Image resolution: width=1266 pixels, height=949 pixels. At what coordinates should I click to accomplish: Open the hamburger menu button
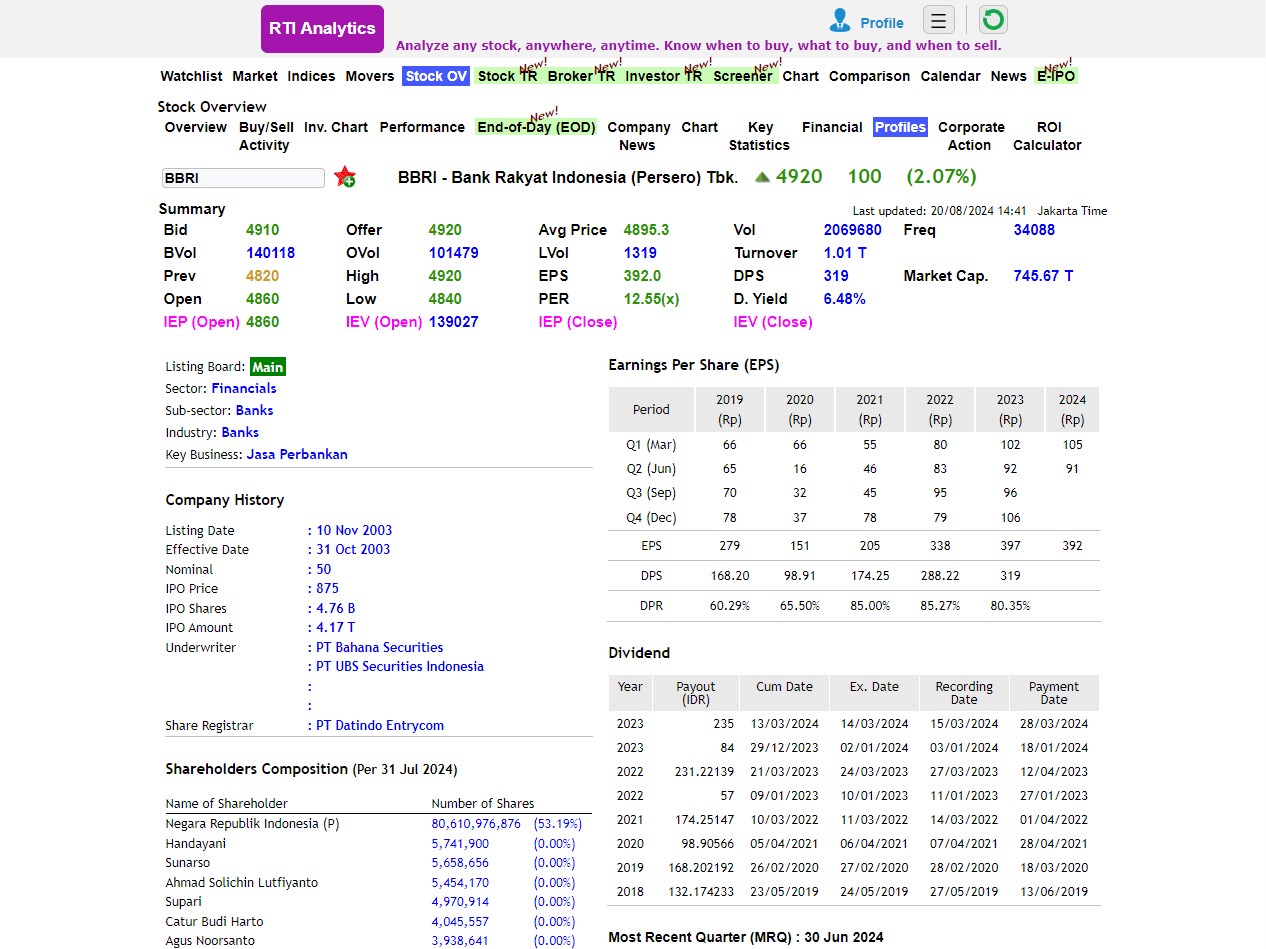(938, 21)
